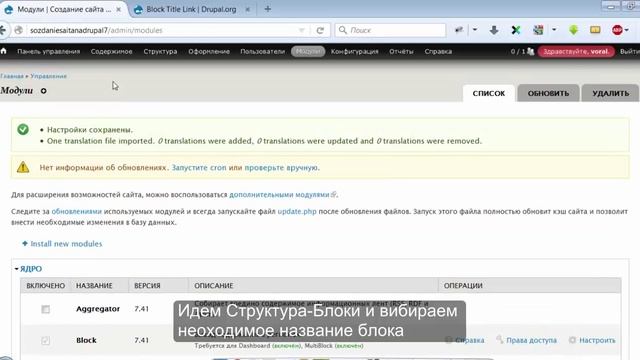The image size is (640, 360).
Task: Switch to the ОБНОВИТЬ tab
Action: click(548, 93)
